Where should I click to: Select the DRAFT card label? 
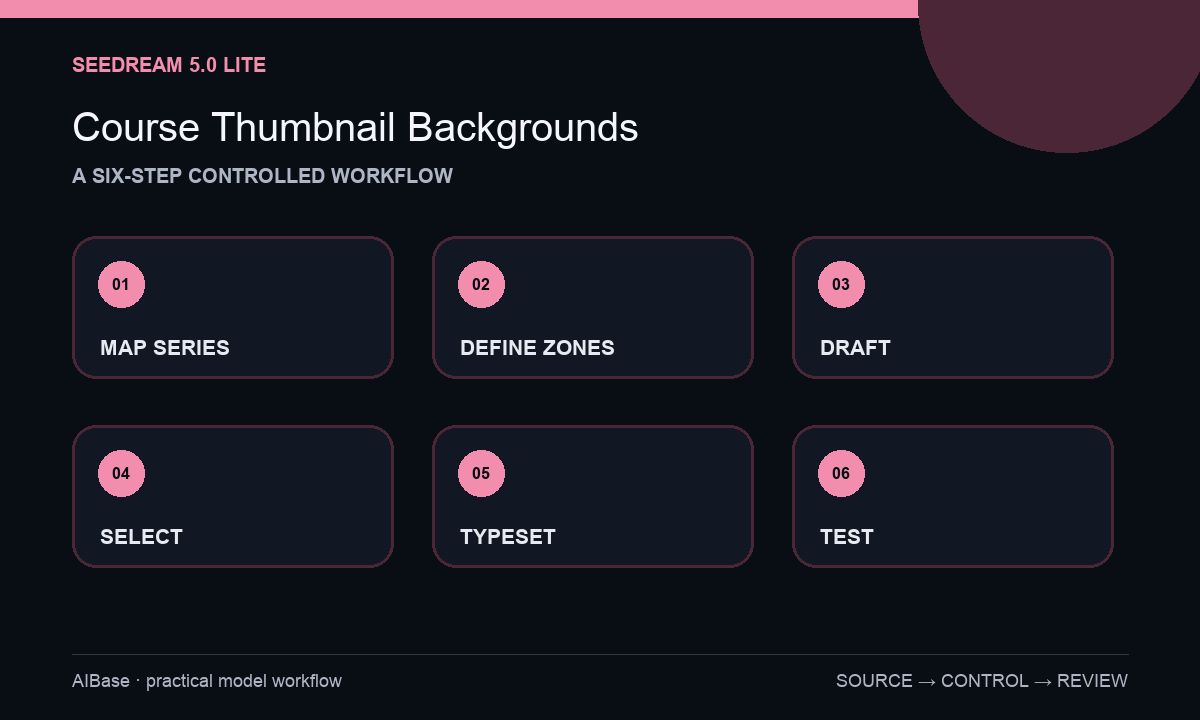(855, 348)
